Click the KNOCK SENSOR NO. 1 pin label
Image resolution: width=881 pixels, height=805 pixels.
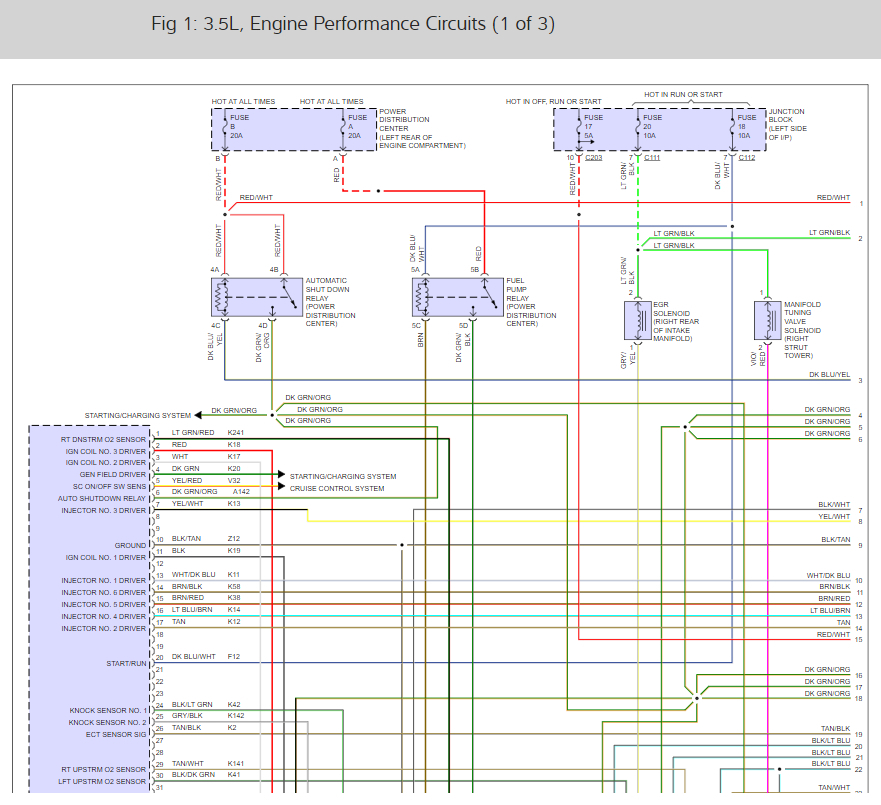(x=108, y=710)
